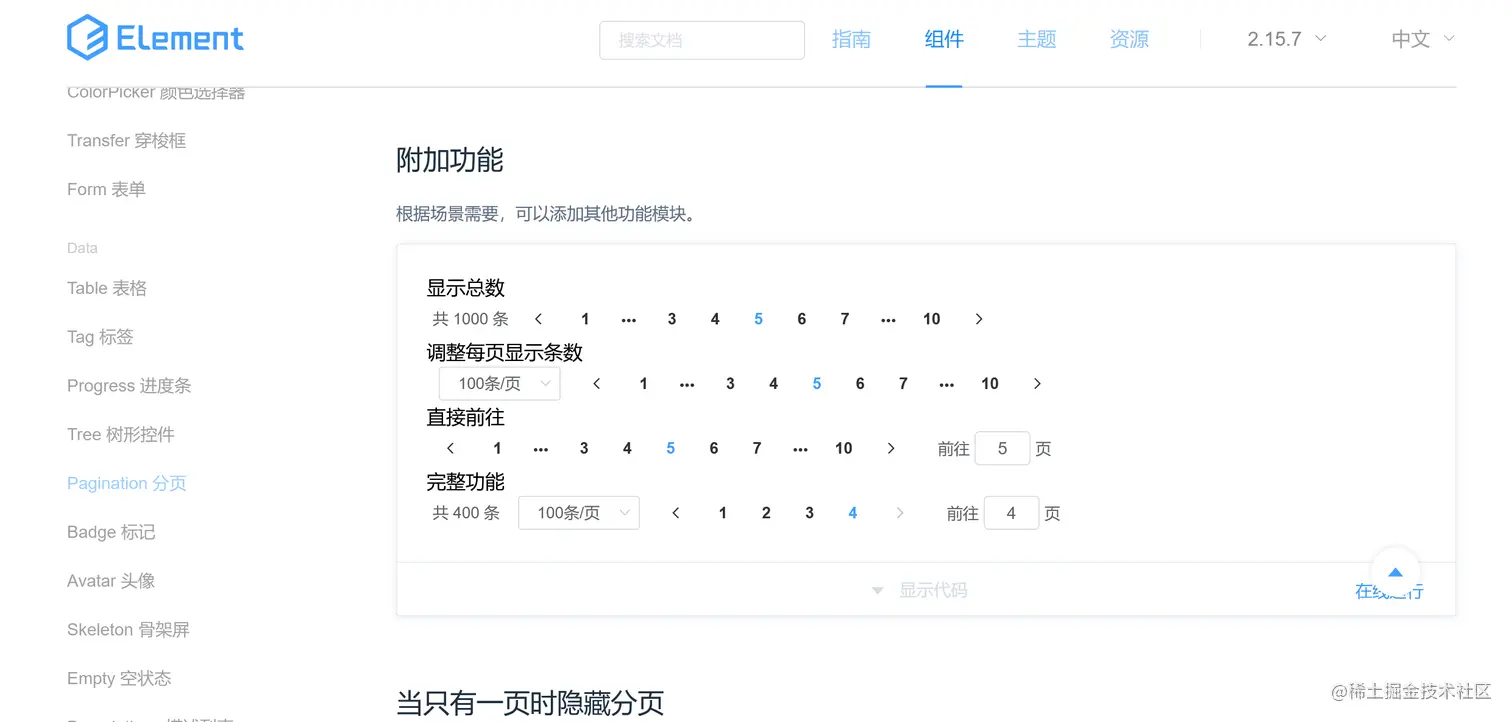This screenshot has width=1512, height=722.
Task: Switch to the 主题 tab
Action: coord(1036,39)
